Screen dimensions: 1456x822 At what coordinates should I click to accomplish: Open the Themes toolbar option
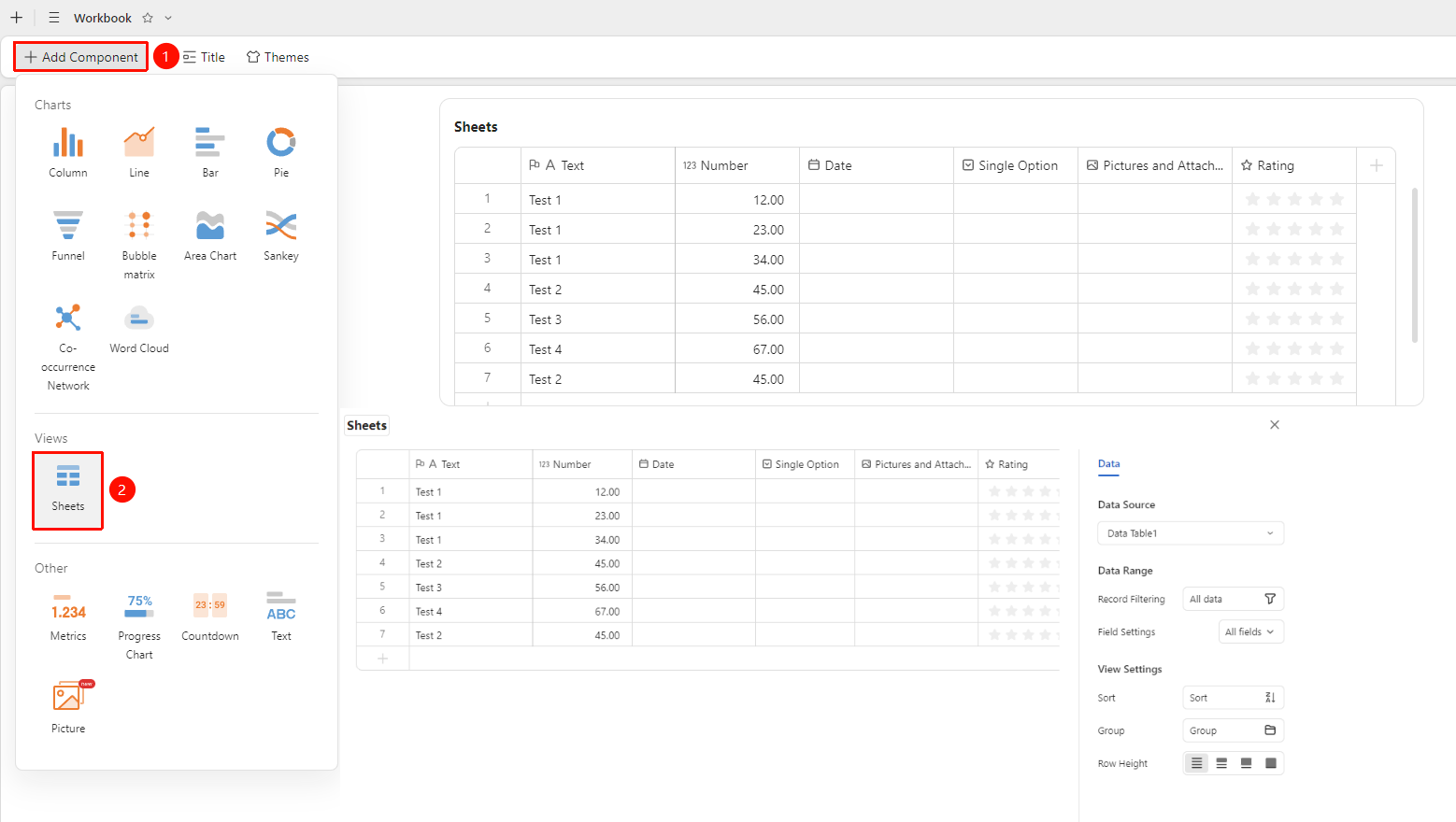pos(278,57)
